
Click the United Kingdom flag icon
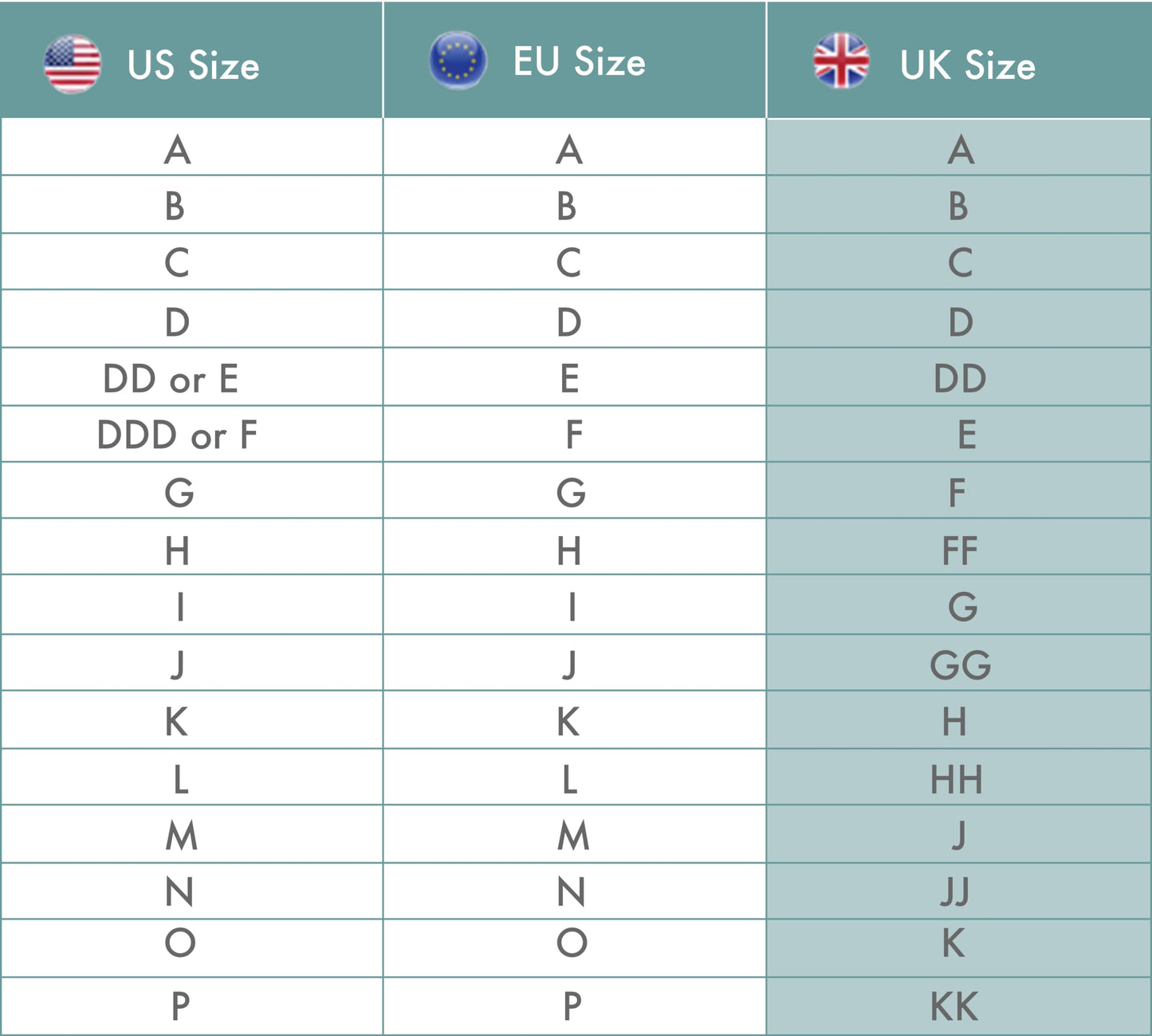(841, 61)
